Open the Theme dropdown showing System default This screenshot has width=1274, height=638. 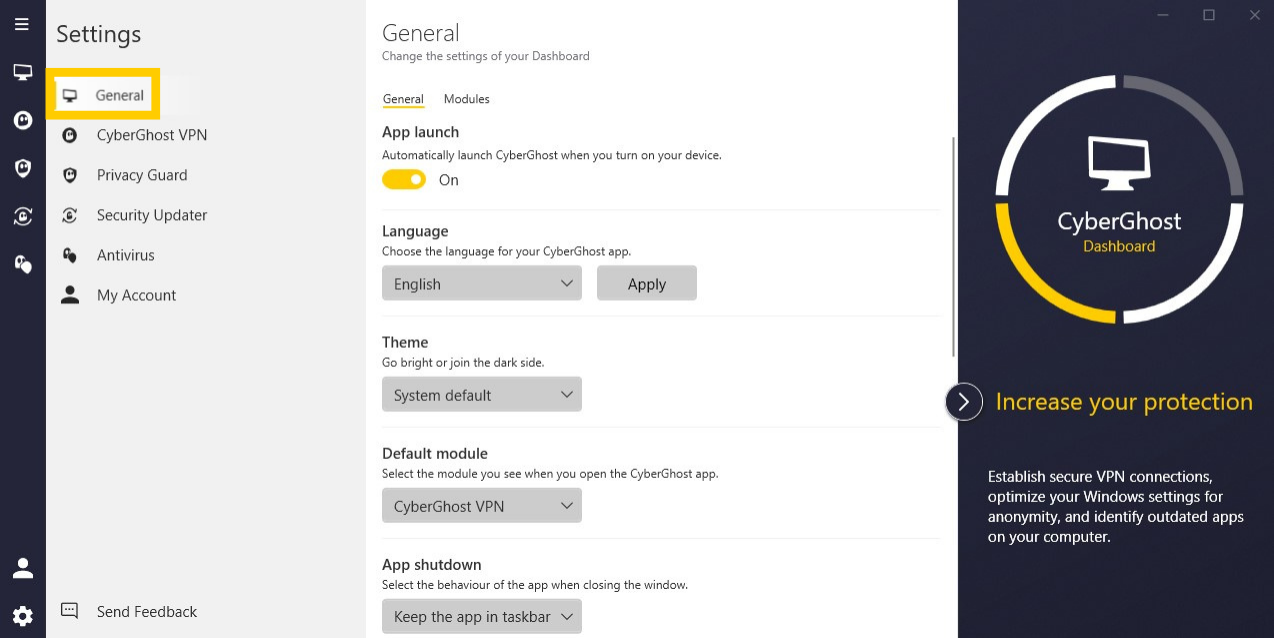tap(482, 395)
